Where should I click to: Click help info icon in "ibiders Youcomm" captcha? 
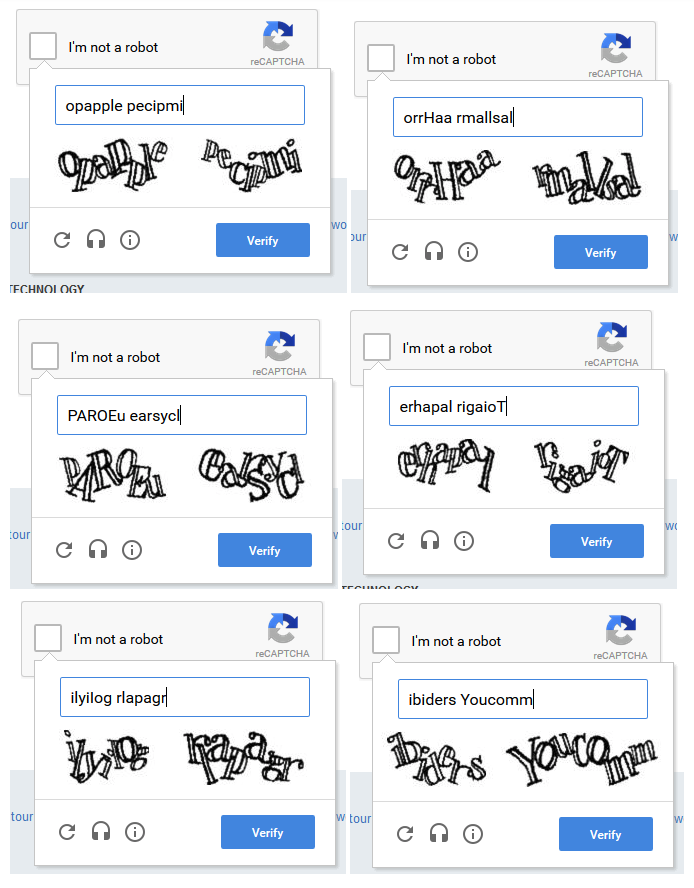click(473, 834)
